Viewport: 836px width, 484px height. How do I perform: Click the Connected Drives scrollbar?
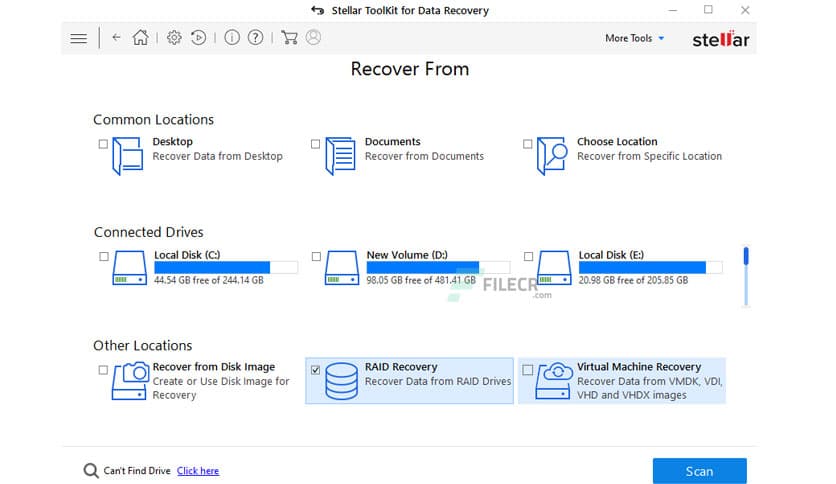(746, 277)
